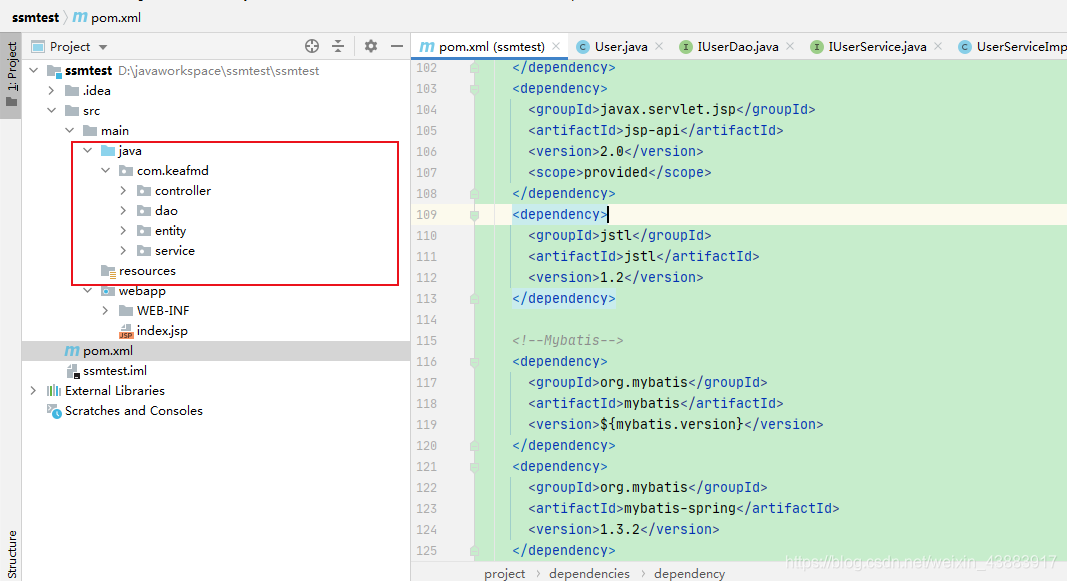Fold the dependency block at line 109
This screenshot has height=581, width=1067.
point(474,215)
